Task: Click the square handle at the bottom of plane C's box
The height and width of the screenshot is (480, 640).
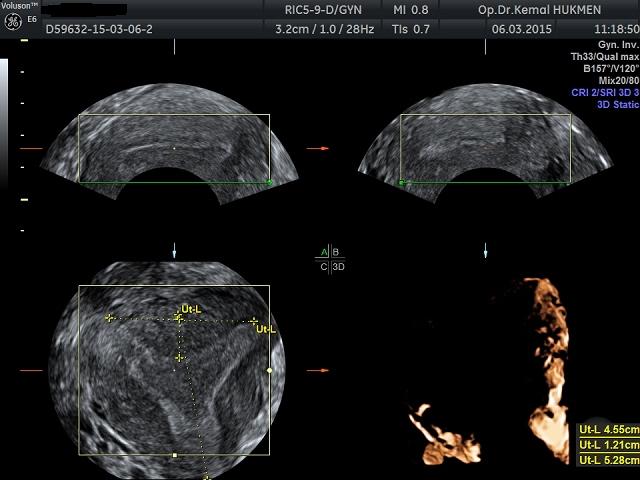Action: click(175, 455)
